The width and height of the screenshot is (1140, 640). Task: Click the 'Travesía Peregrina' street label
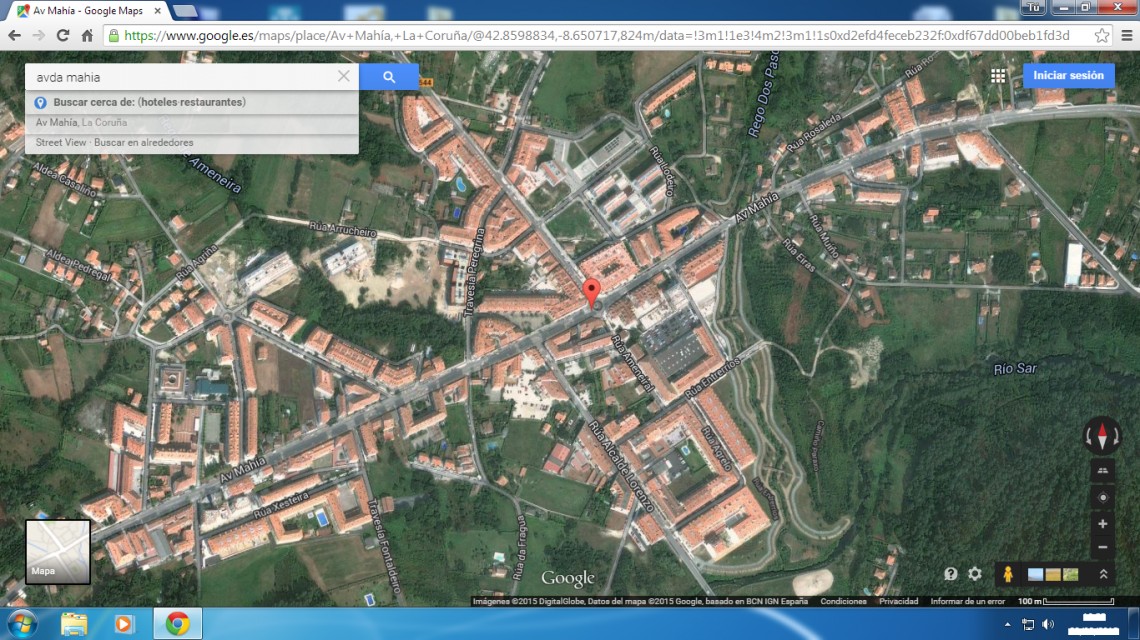pos(473,273)
